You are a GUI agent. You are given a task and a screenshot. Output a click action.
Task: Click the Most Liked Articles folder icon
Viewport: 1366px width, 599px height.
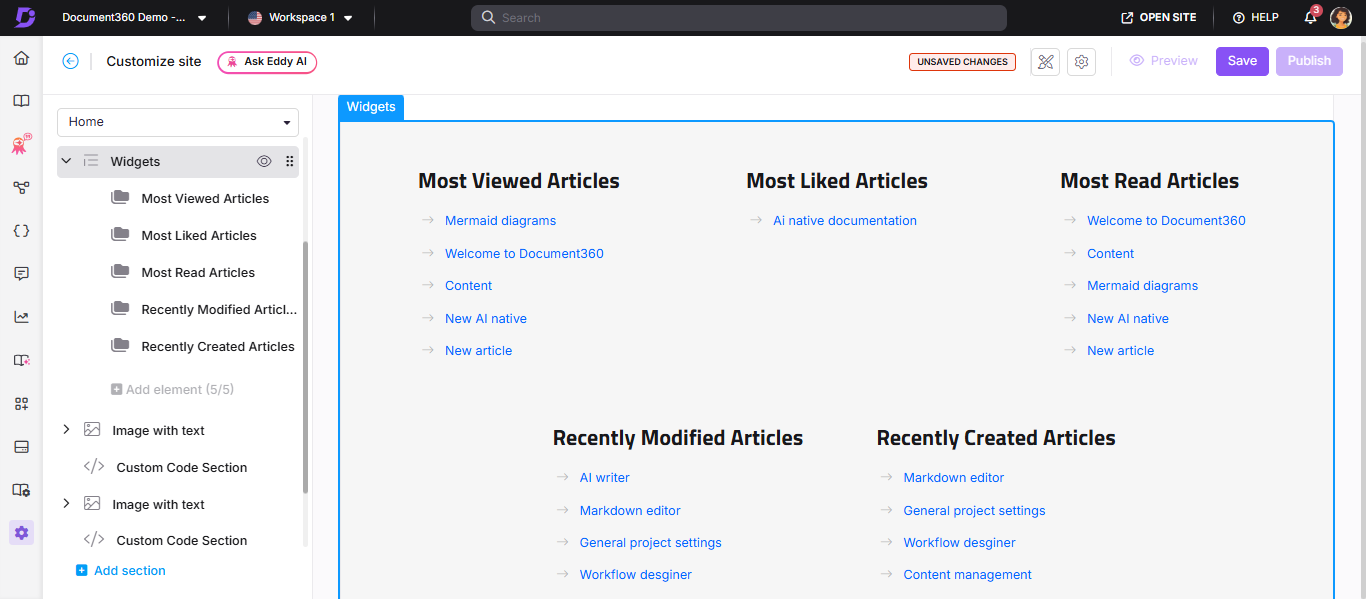pyautogui.click(x=120, y=235)
